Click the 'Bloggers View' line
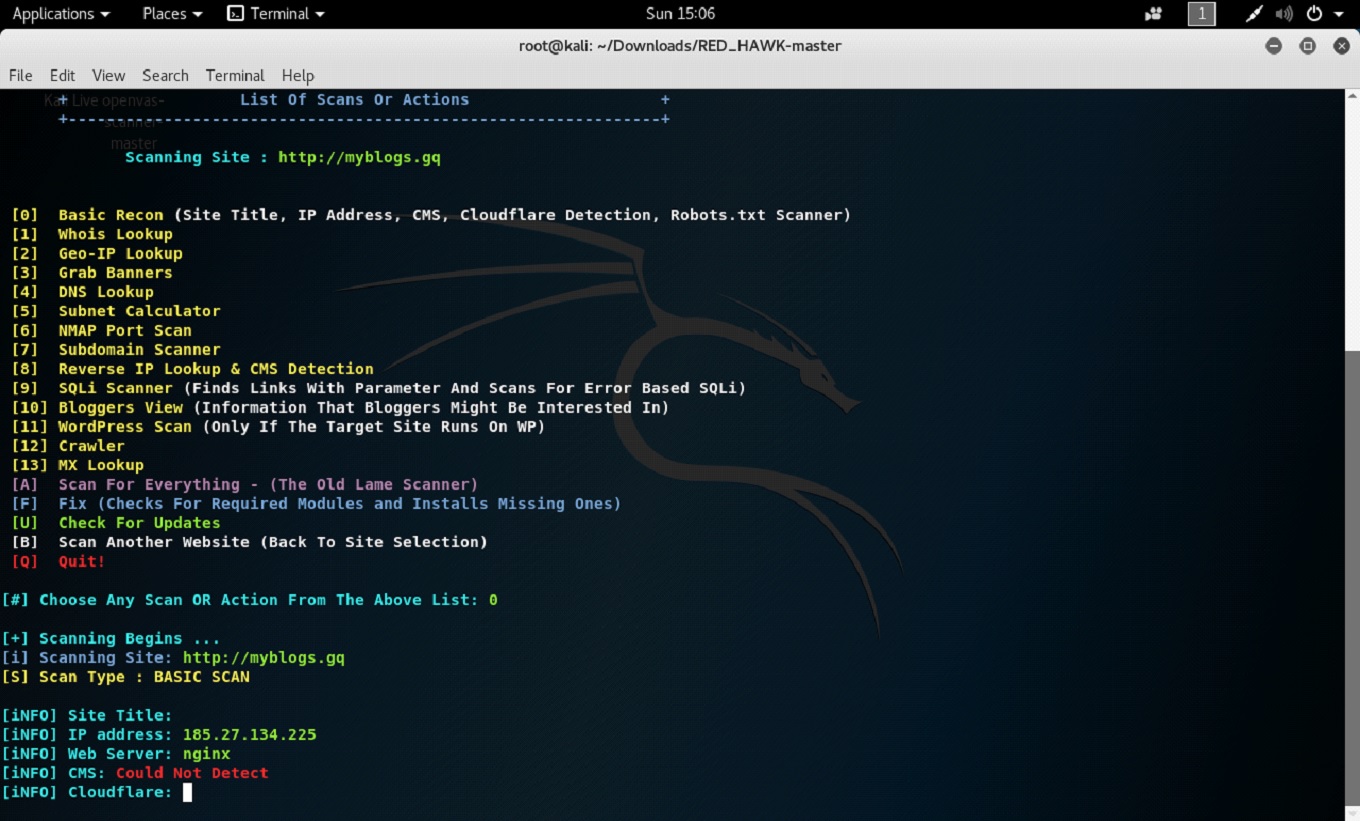This screenshot has width=1360, height=821. (340, 407)
